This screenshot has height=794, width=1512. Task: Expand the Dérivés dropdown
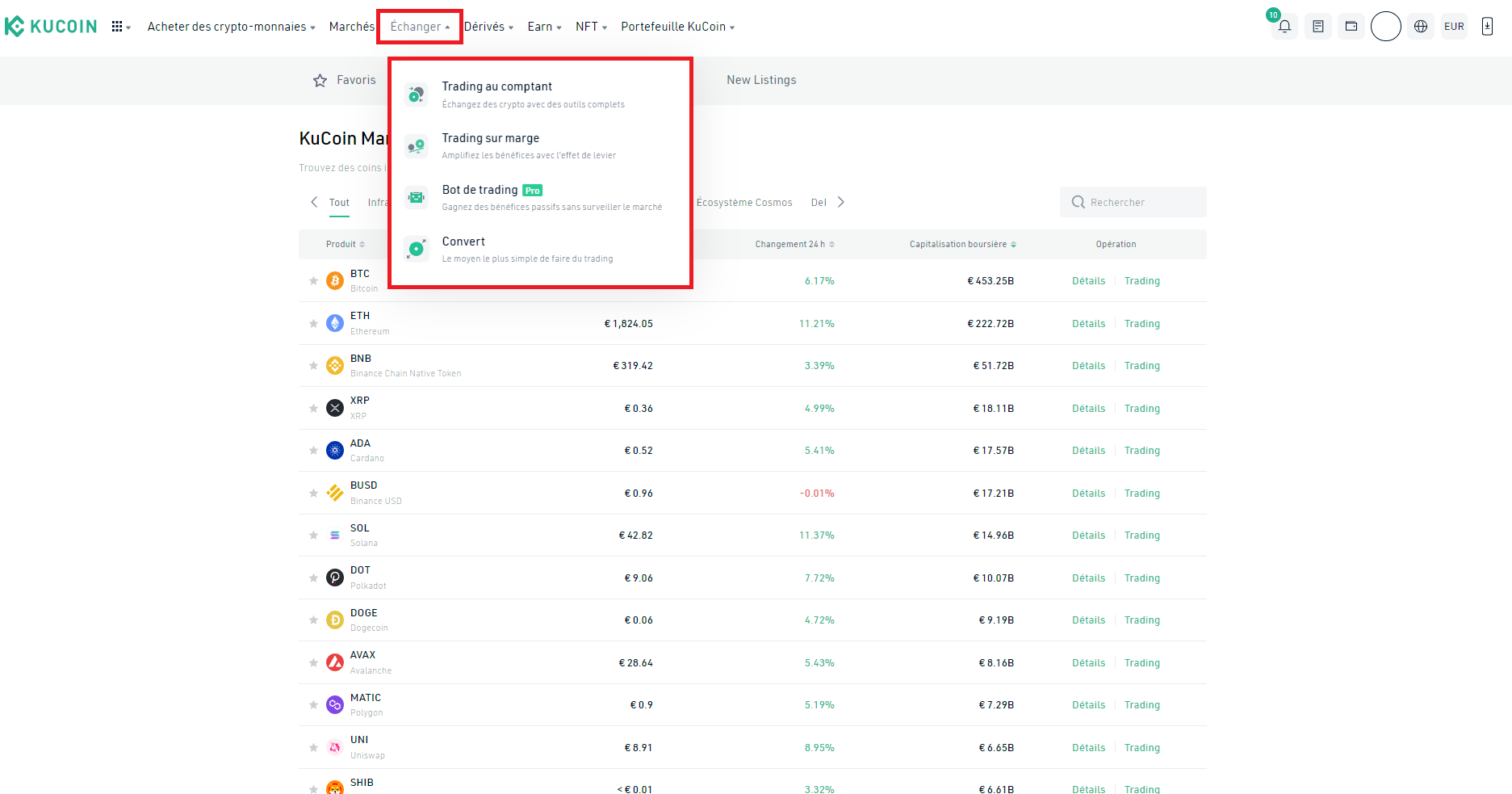(x=488, y=27)
